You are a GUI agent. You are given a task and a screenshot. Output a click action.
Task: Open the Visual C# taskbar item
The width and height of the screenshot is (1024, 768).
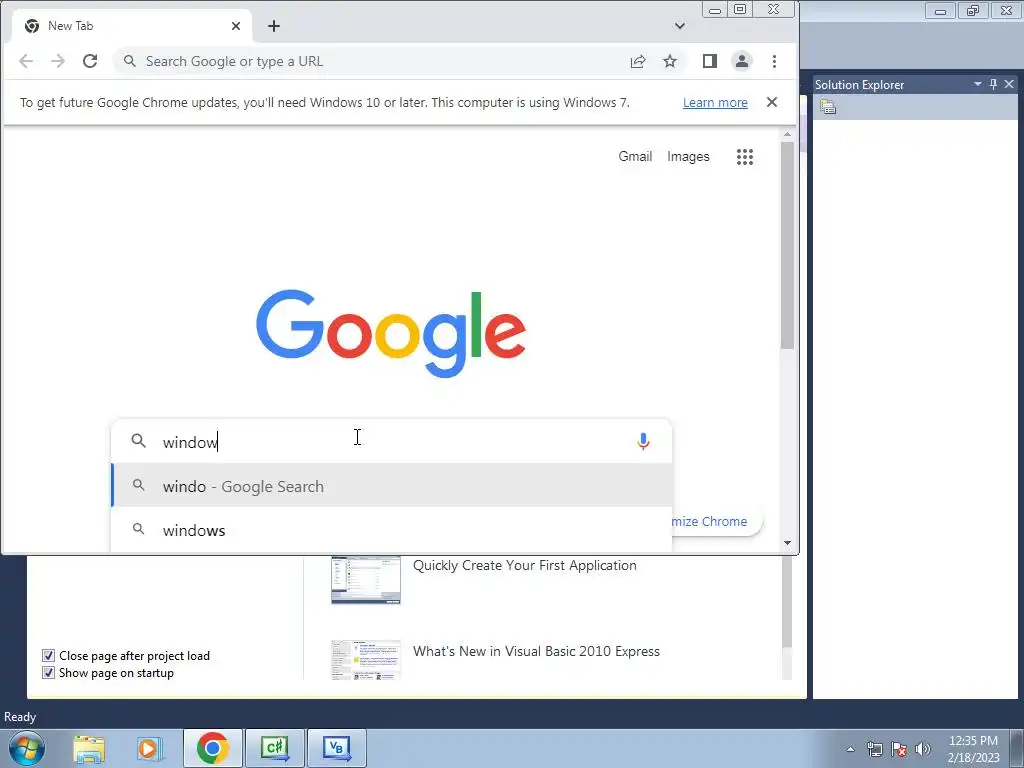tap(274, 748)
